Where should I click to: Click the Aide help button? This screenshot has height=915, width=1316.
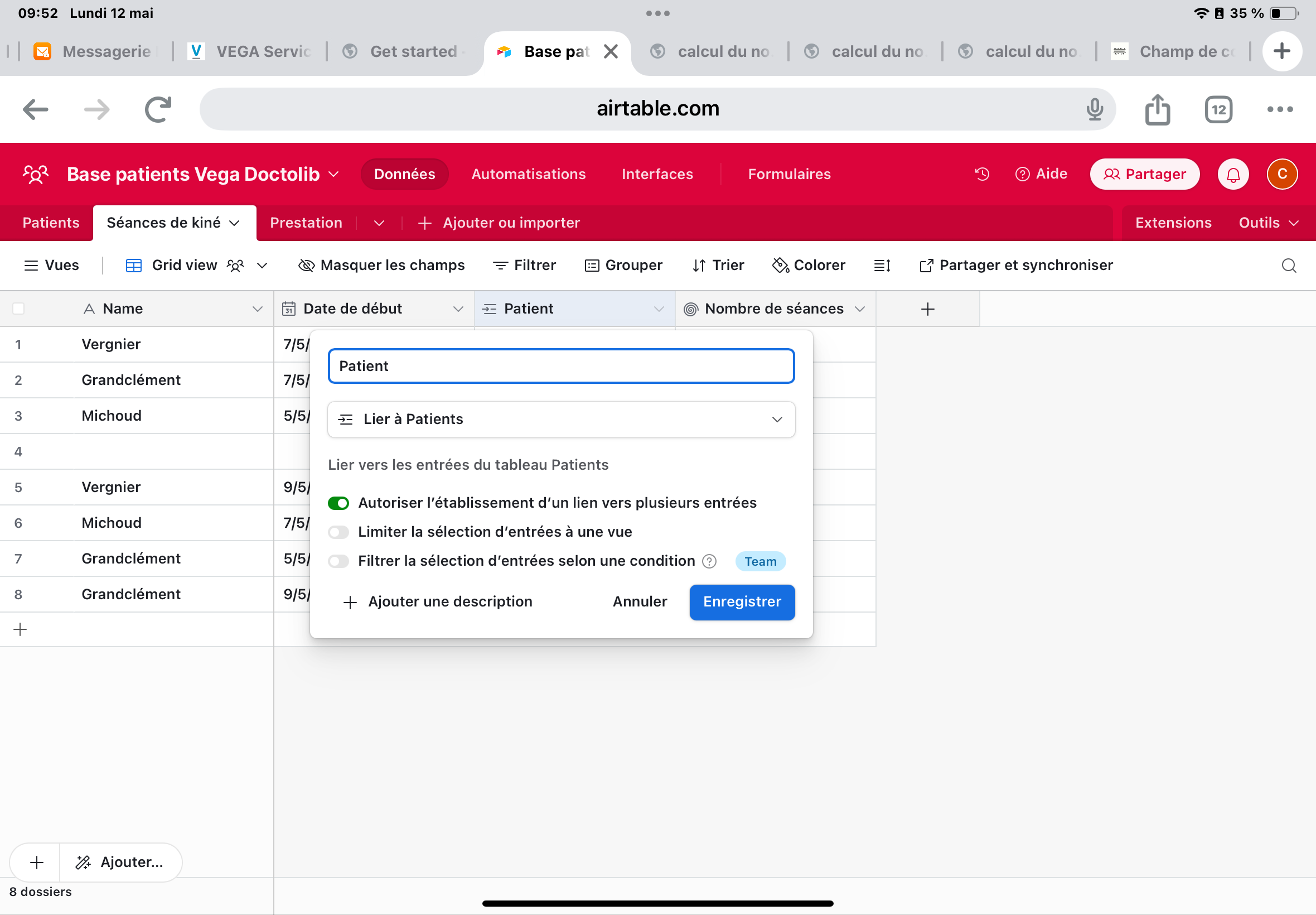[x=1041, y=174]
